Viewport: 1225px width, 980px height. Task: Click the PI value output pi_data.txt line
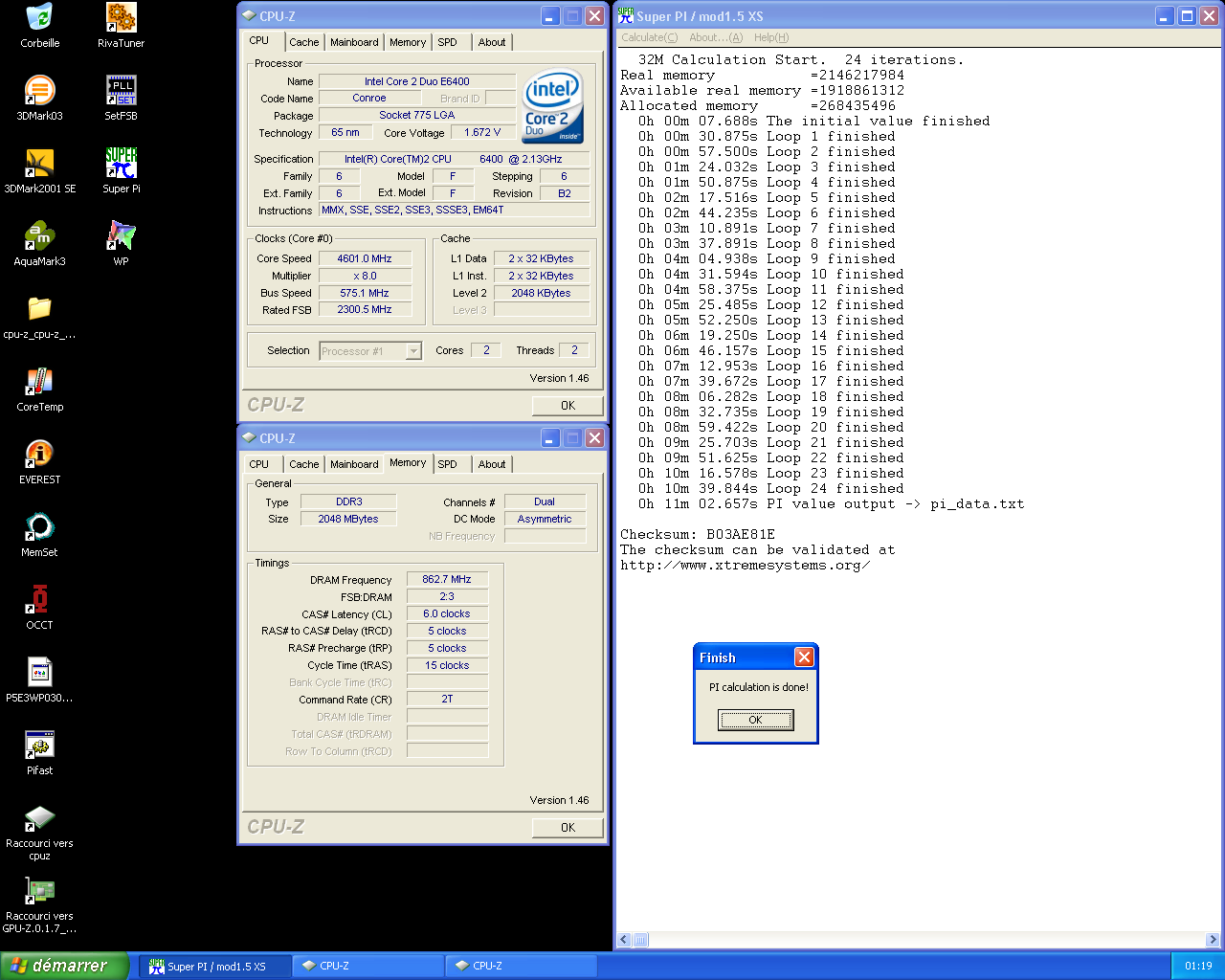click(831, 503)
